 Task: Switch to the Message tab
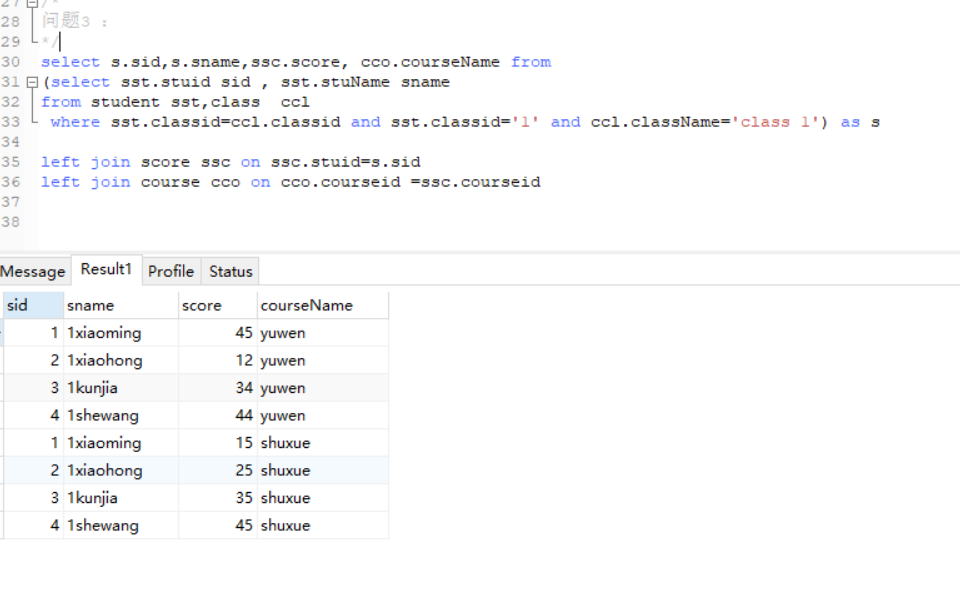[x=33, y=272]
